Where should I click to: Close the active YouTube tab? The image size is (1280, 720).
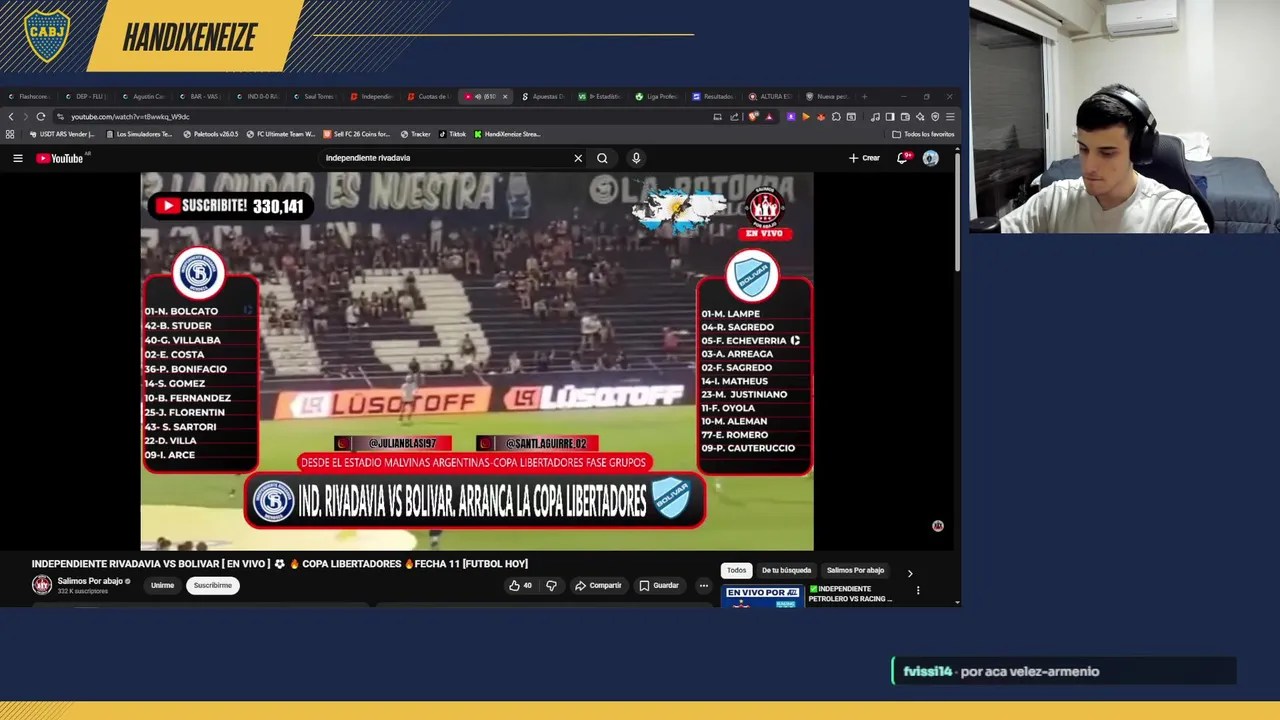[505, 97]
